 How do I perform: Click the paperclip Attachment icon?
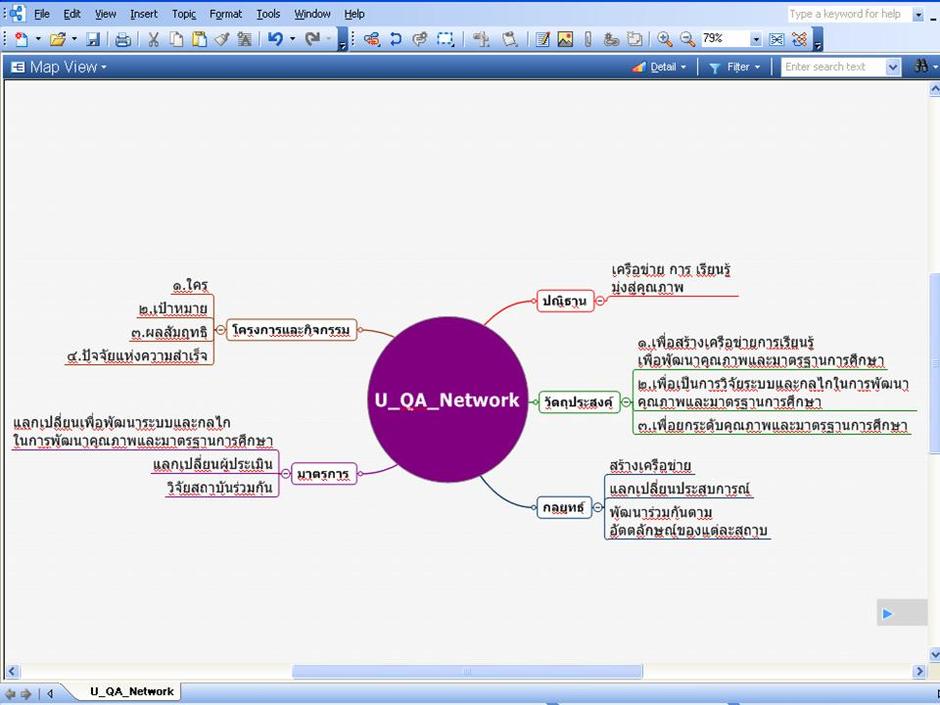pos(588,40)
